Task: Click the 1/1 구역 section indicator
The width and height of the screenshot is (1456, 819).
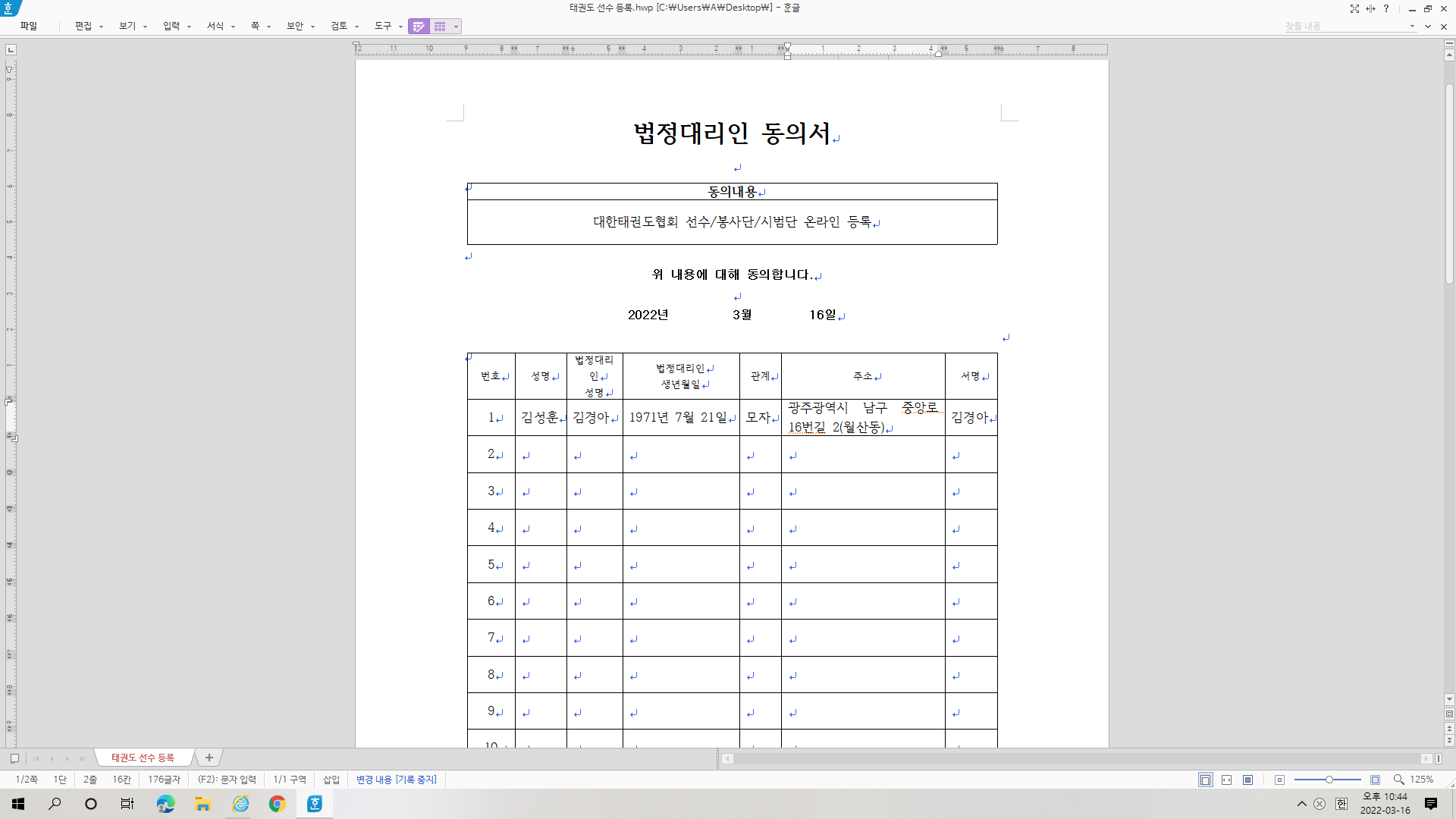Action: pos(290,780)
